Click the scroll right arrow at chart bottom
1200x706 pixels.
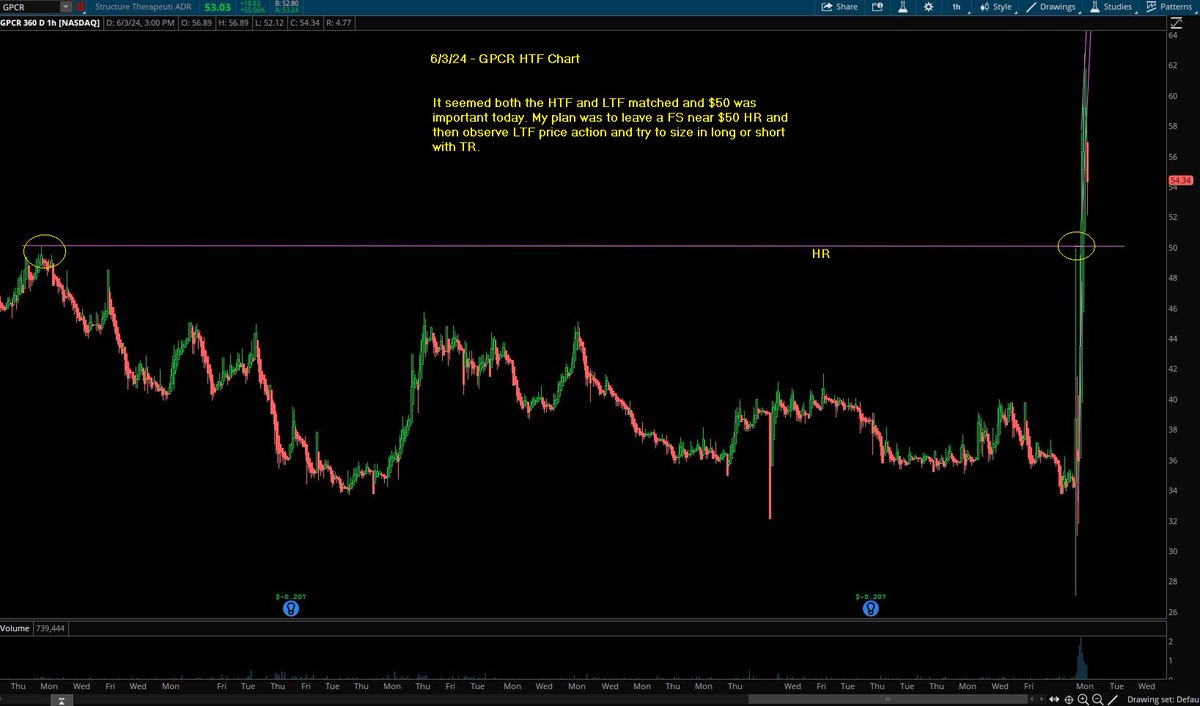pyautogui.click(x=1041, y=699)
